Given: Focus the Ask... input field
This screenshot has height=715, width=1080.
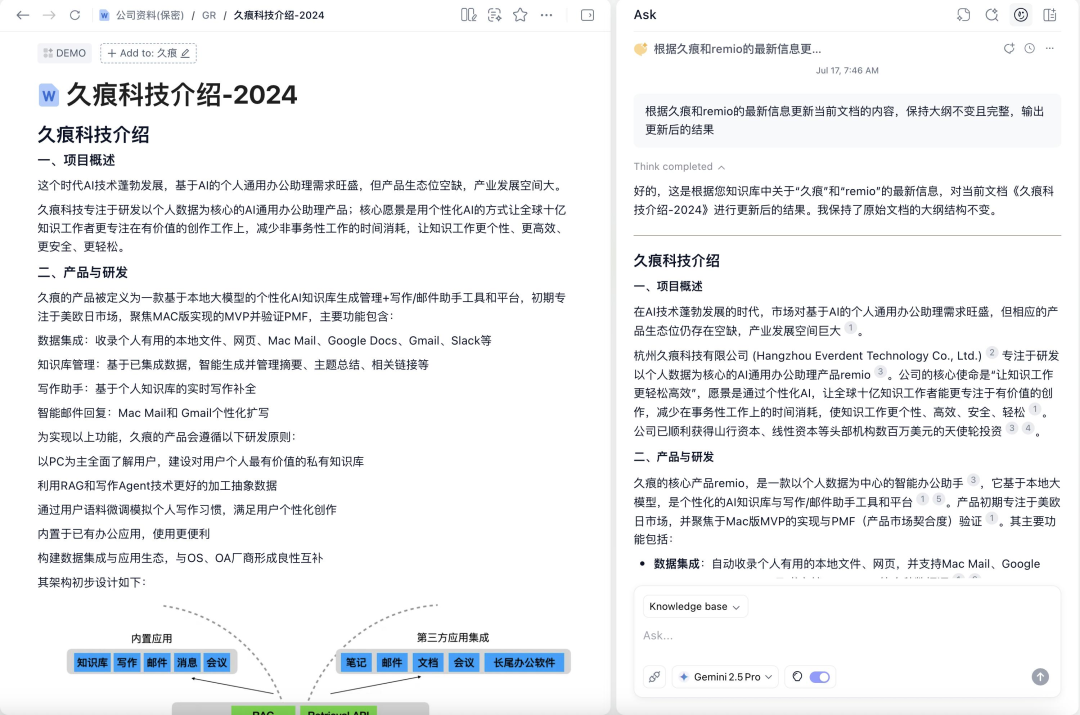Looking at the screenshot, I should (x=847, y=635).
